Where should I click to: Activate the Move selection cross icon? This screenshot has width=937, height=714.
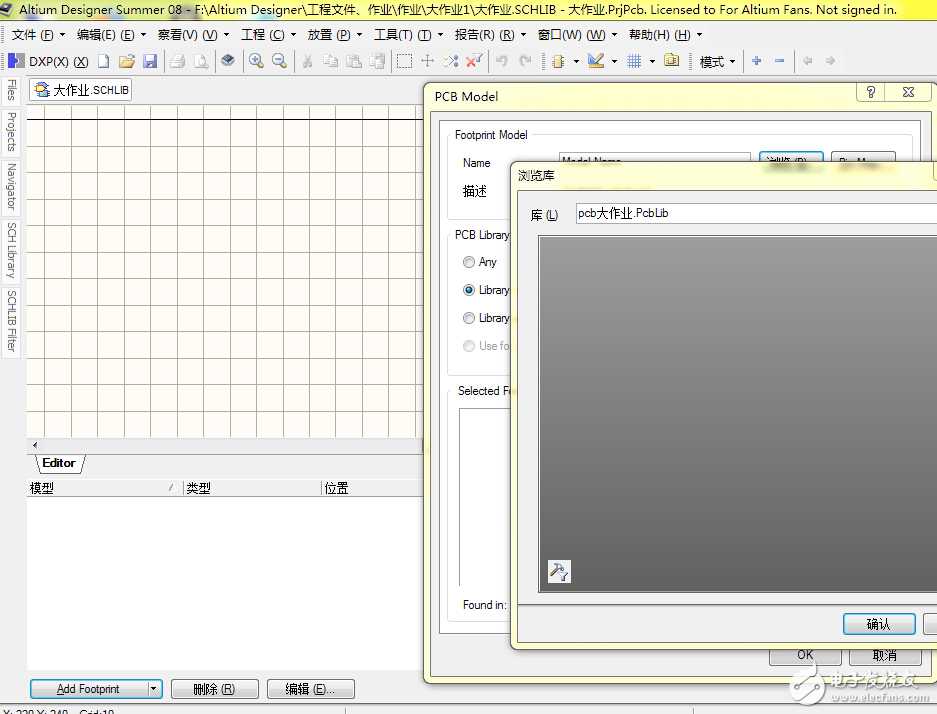(x=427, y=60)
